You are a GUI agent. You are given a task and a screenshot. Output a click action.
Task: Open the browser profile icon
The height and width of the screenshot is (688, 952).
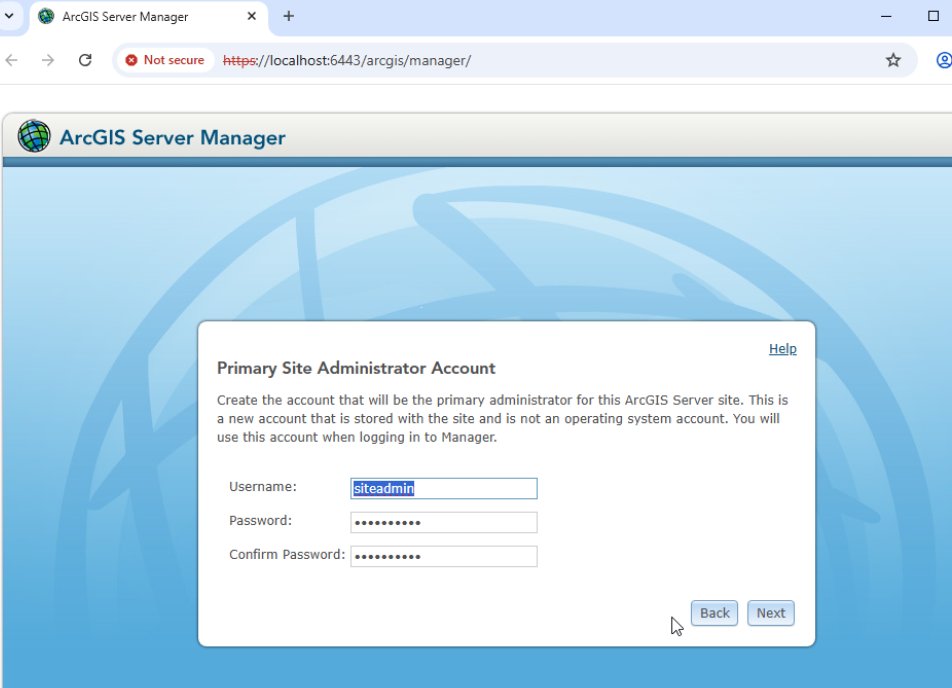click(944, 60)
